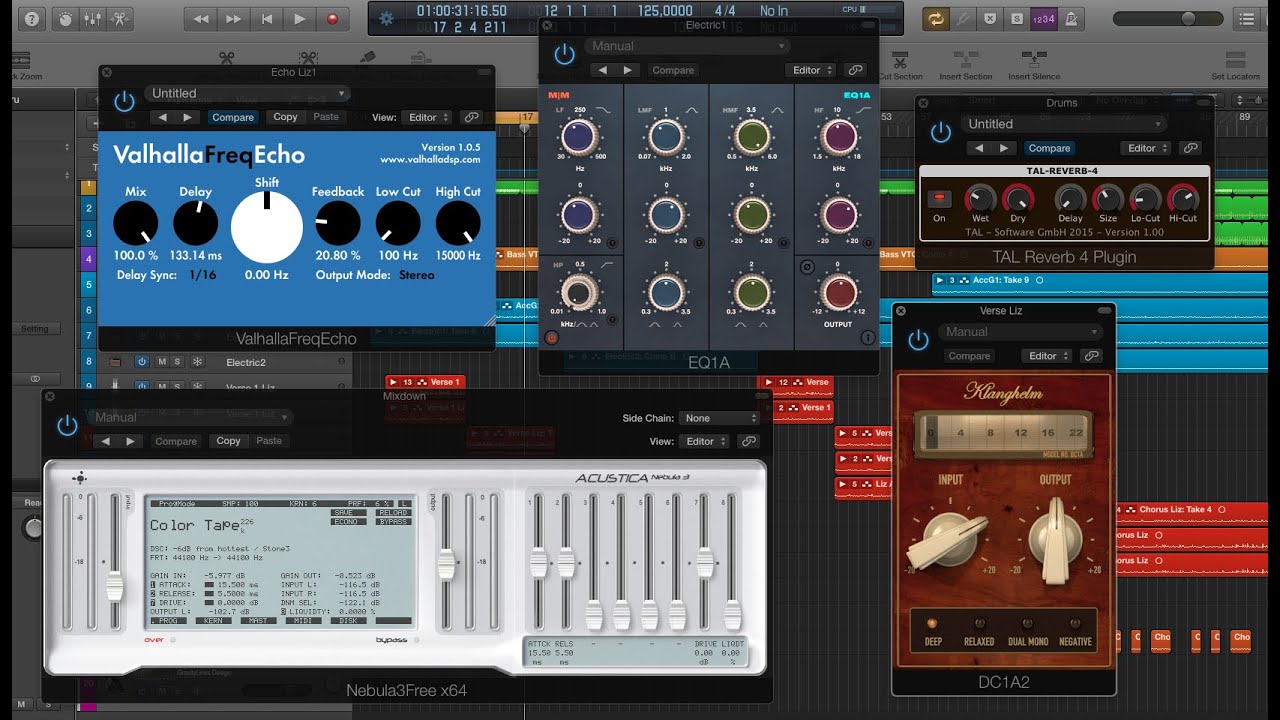The image size is (1280, 720).
Task: Open www.valhalladsp.com link in ValhallaFreqEcho
Action: click(x=430, y=160)
